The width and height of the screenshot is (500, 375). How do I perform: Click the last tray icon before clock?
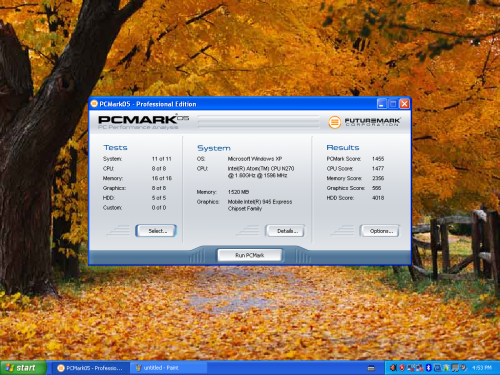click(464, 368)
